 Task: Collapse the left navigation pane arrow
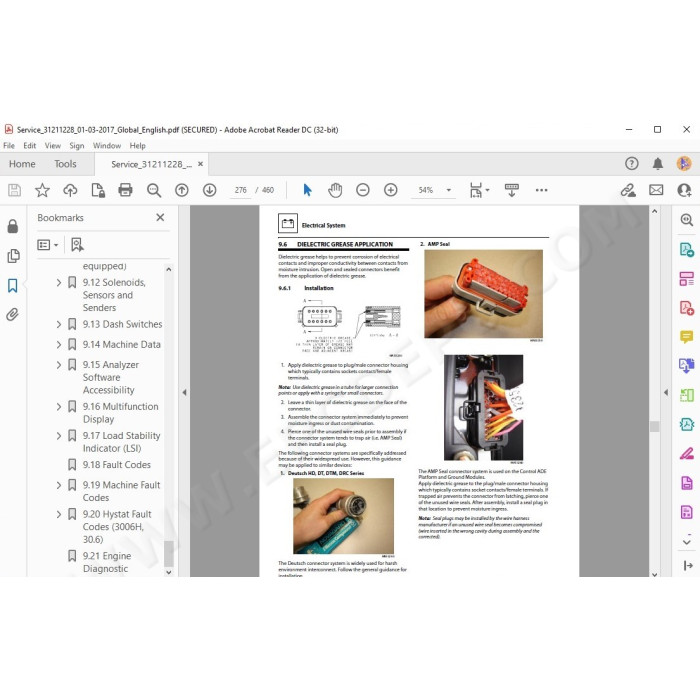point(184,392)
